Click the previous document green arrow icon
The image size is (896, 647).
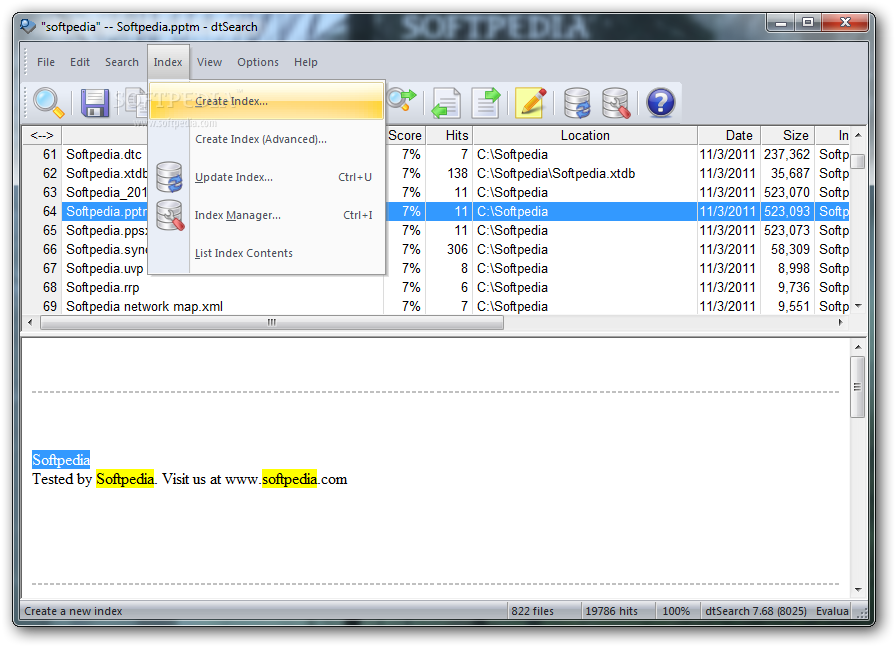[446, 103]
